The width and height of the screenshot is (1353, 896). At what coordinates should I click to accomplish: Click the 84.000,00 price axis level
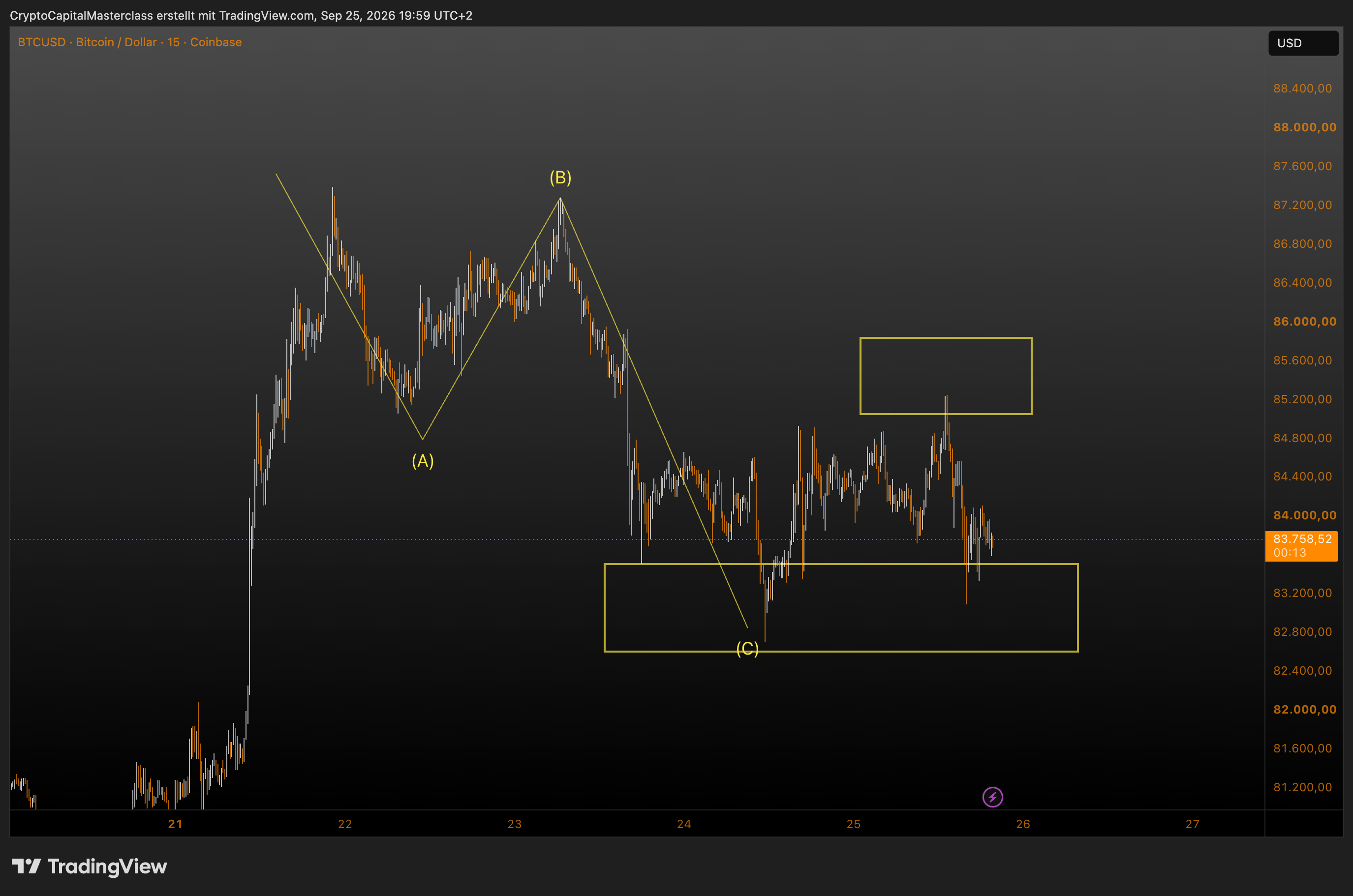click(x=1304, y=515)
